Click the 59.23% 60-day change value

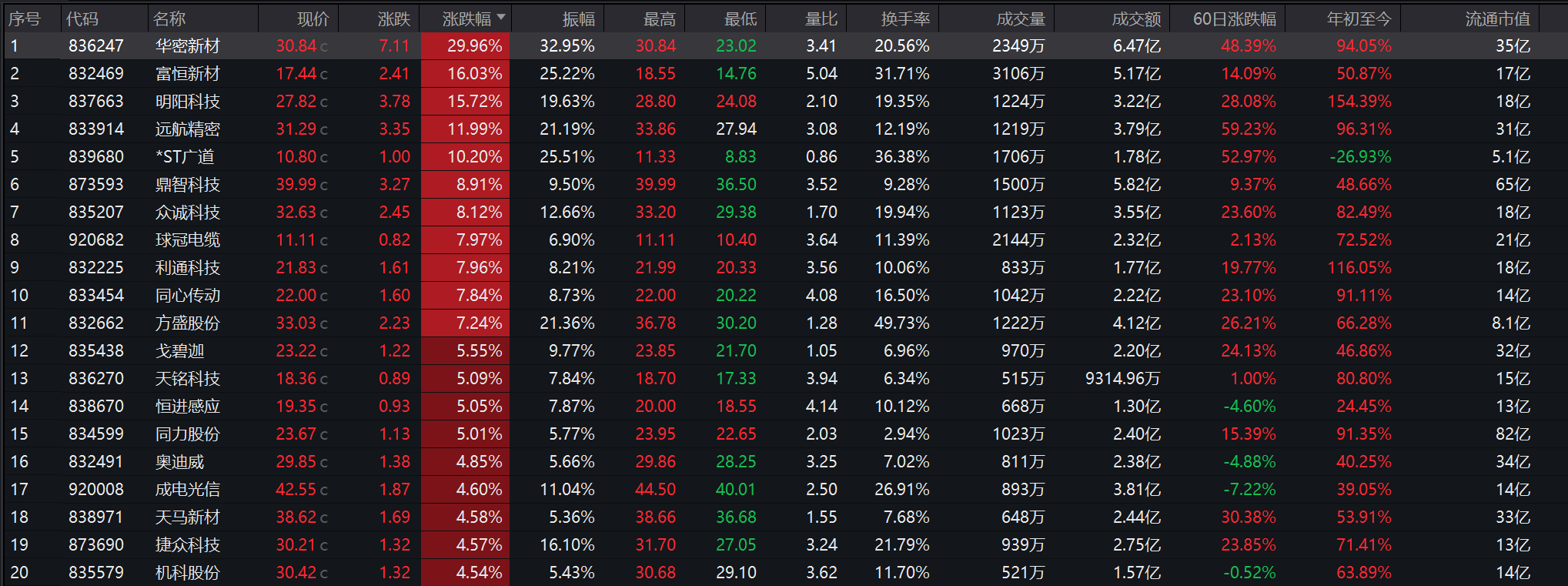point(1249,129)
